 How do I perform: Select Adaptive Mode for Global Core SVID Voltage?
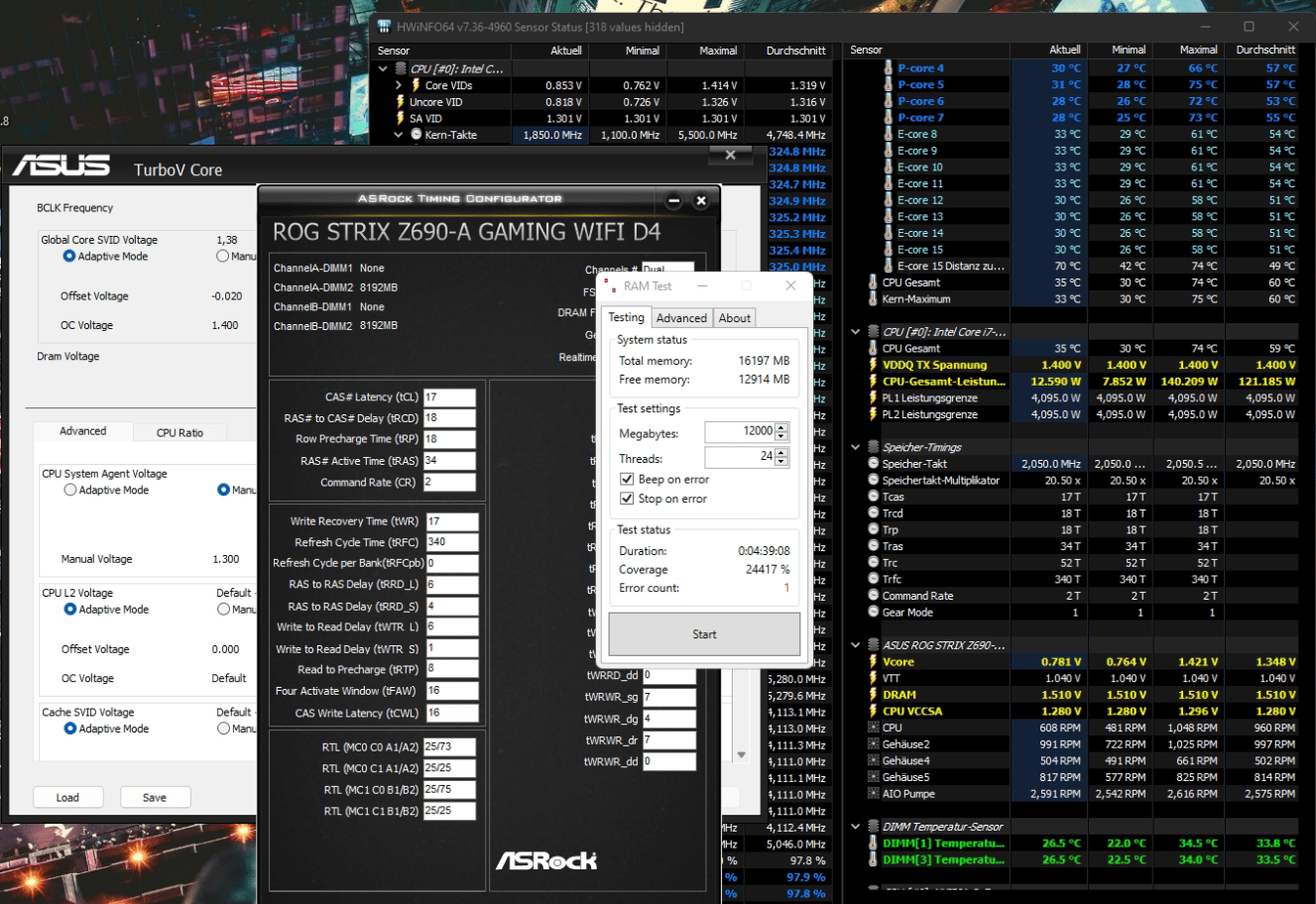(69, 256)
